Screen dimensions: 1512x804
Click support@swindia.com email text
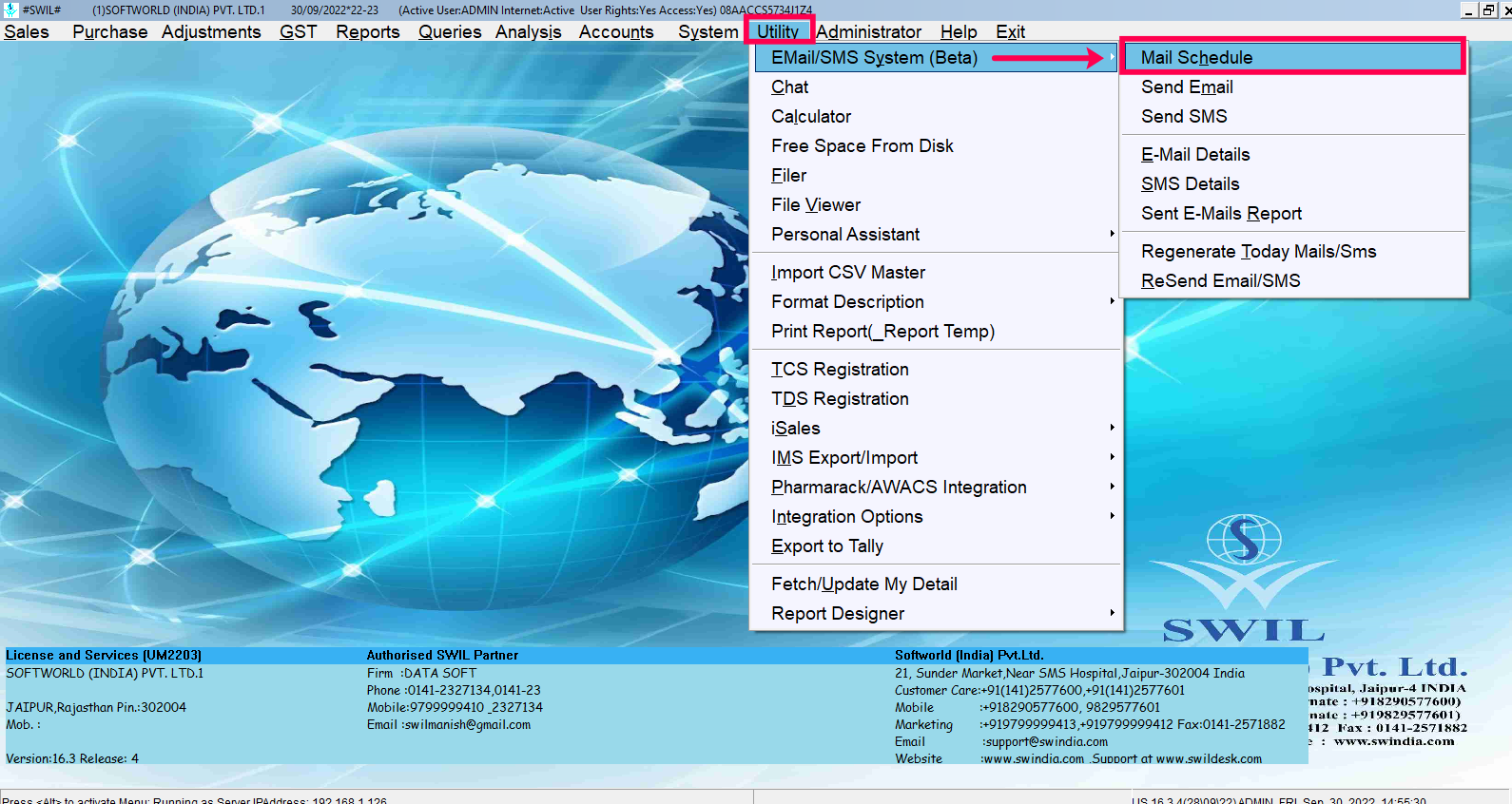pyautogui.click(x=1045, y=741)
